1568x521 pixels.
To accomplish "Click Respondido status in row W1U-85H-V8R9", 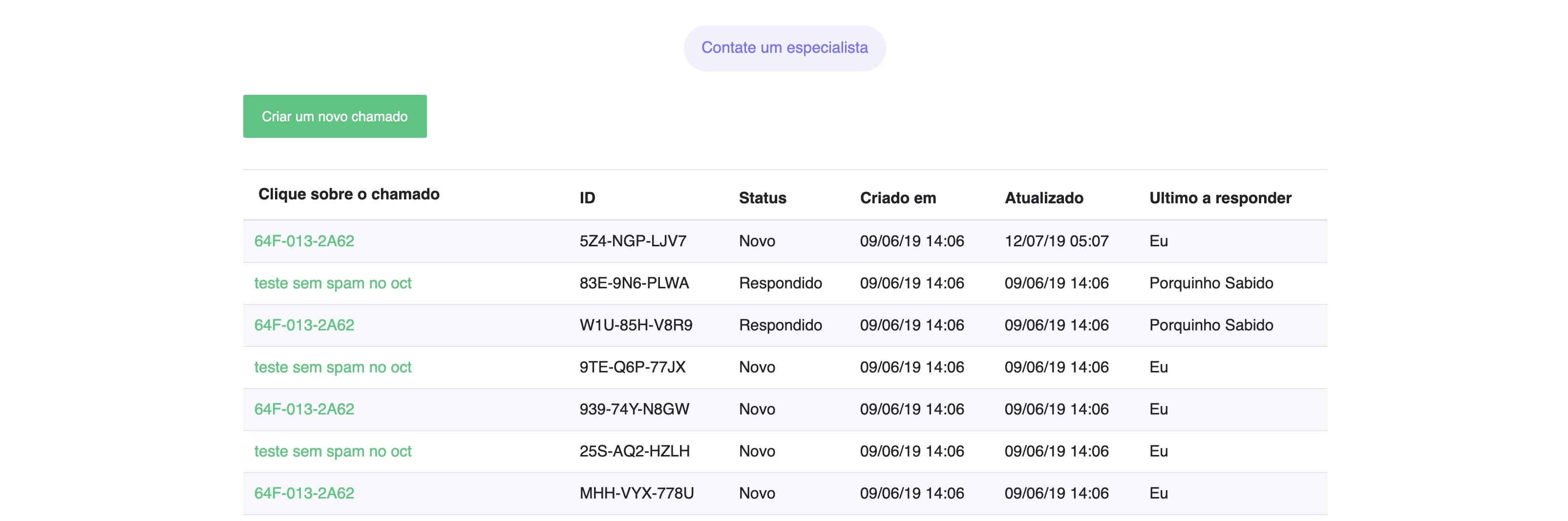I will click(780, 325).
